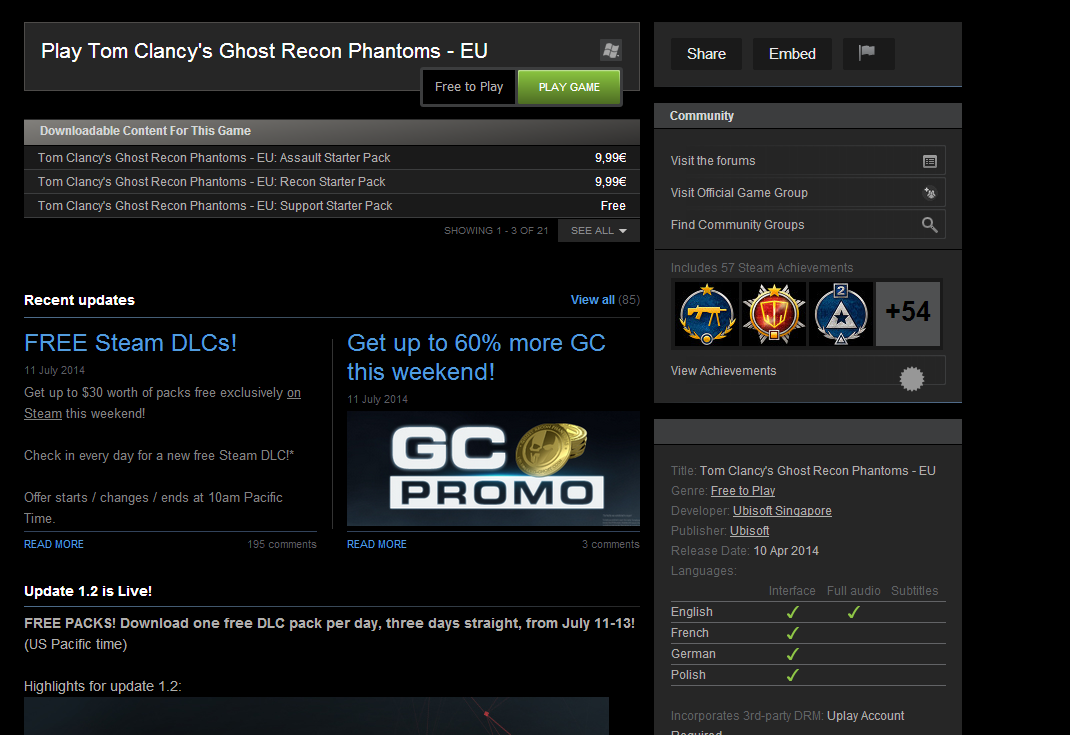
Task: Click the green PLAY GAME button
Action: pos(569,87)
